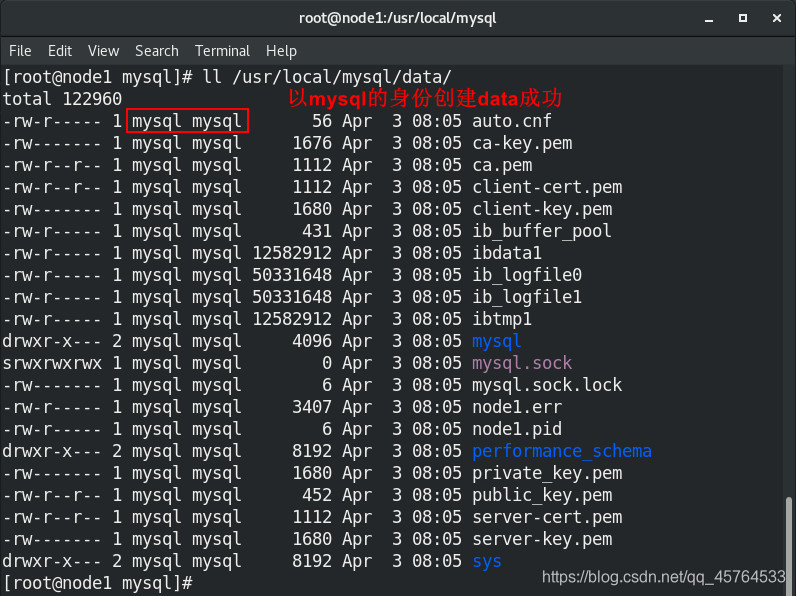The image size is (796, 596).
Task: Click the blue sys directory name
Action: click(487, 561)
